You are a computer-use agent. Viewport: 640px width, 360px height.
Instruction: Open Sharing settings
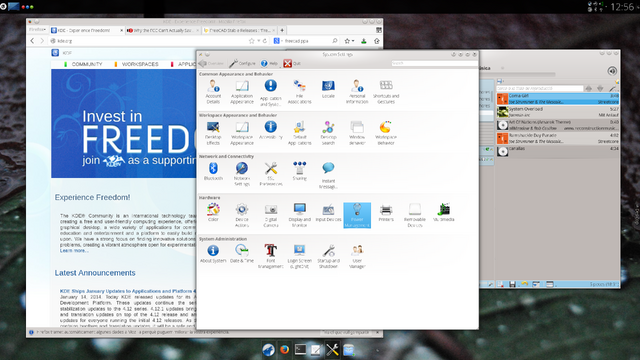pyautogui.click(x=300, y=171)
